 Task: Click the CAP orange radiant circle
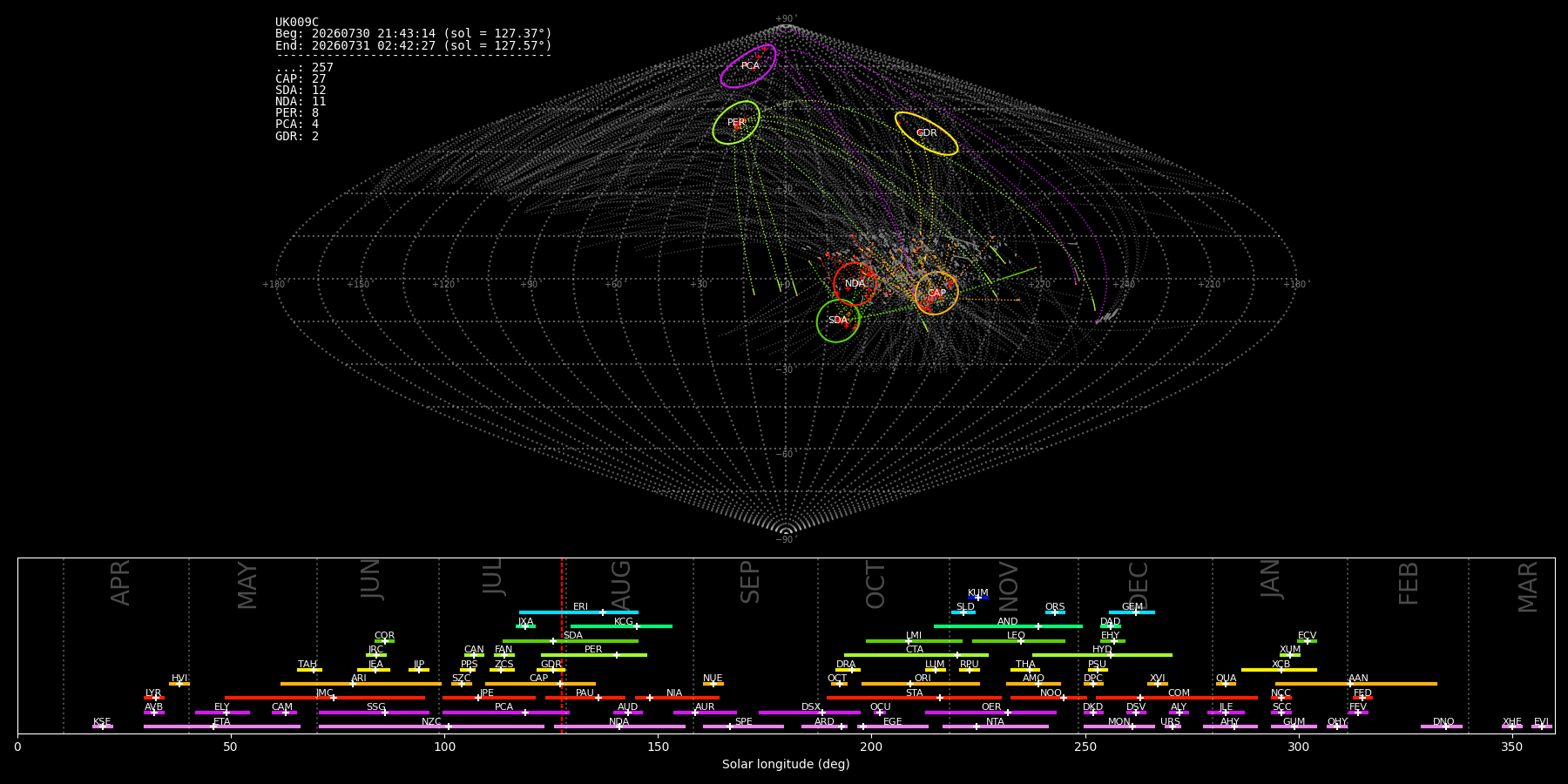[936, 293]
